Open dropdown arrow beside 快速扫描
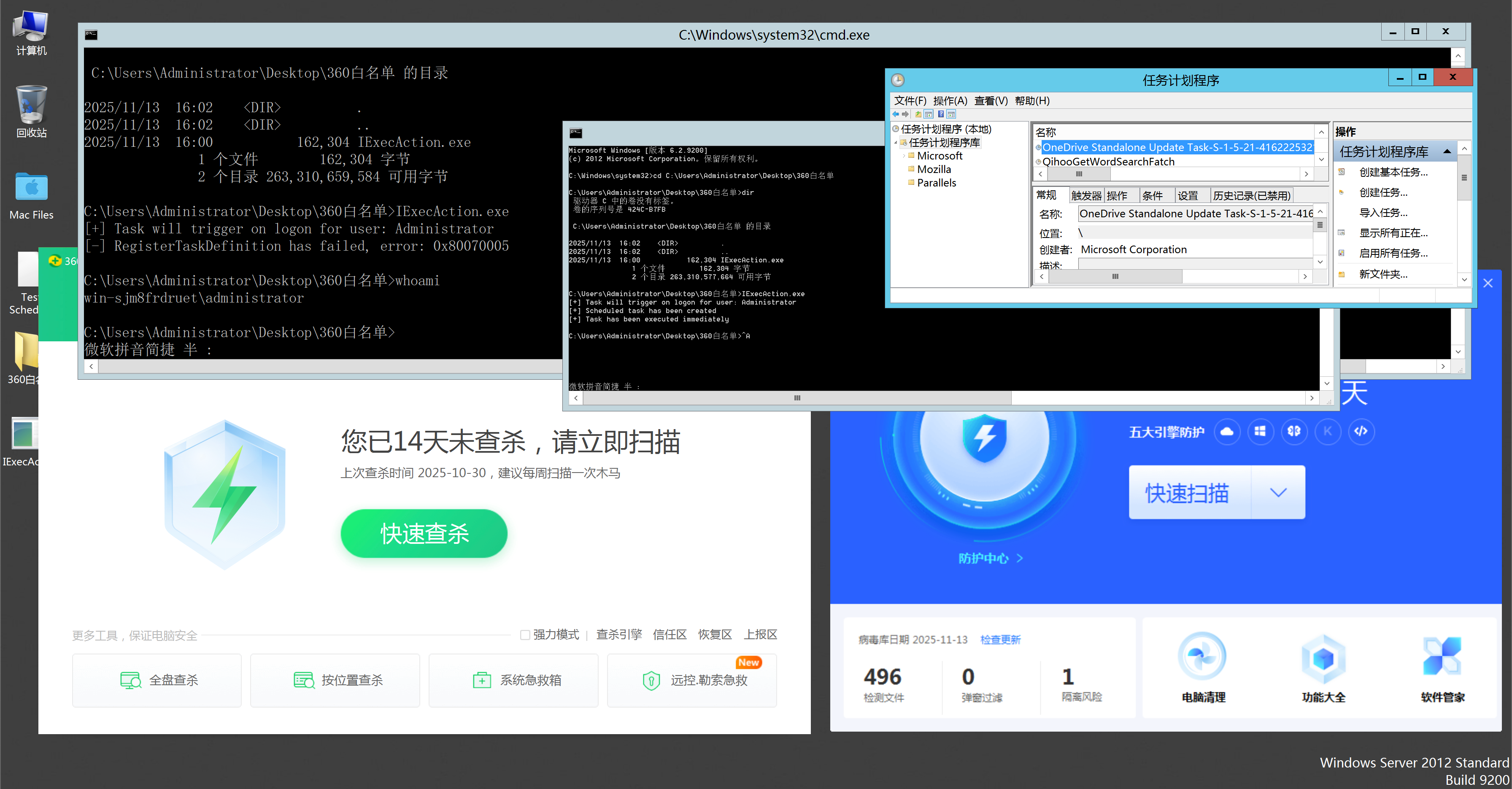The image size is (1512, 789). (x=1278, y=492)
